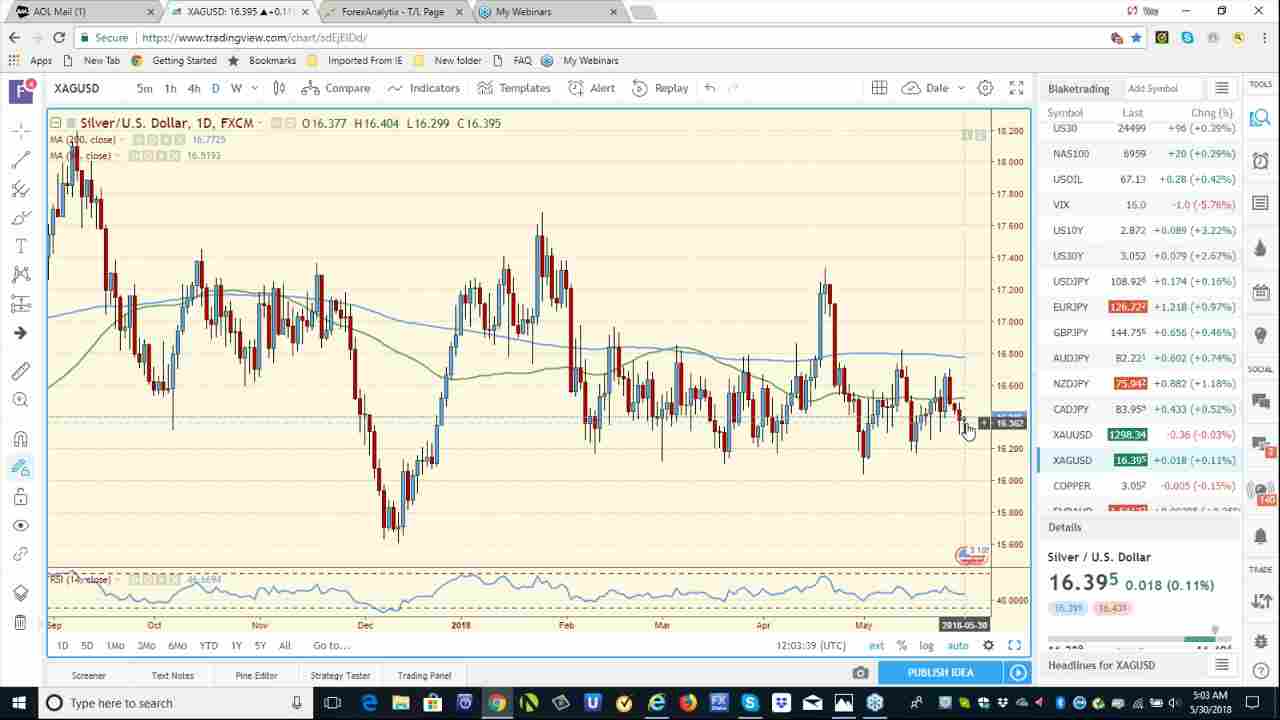
Task: Open the alerts alarm clock panel icon
Action: point(1260,161)
